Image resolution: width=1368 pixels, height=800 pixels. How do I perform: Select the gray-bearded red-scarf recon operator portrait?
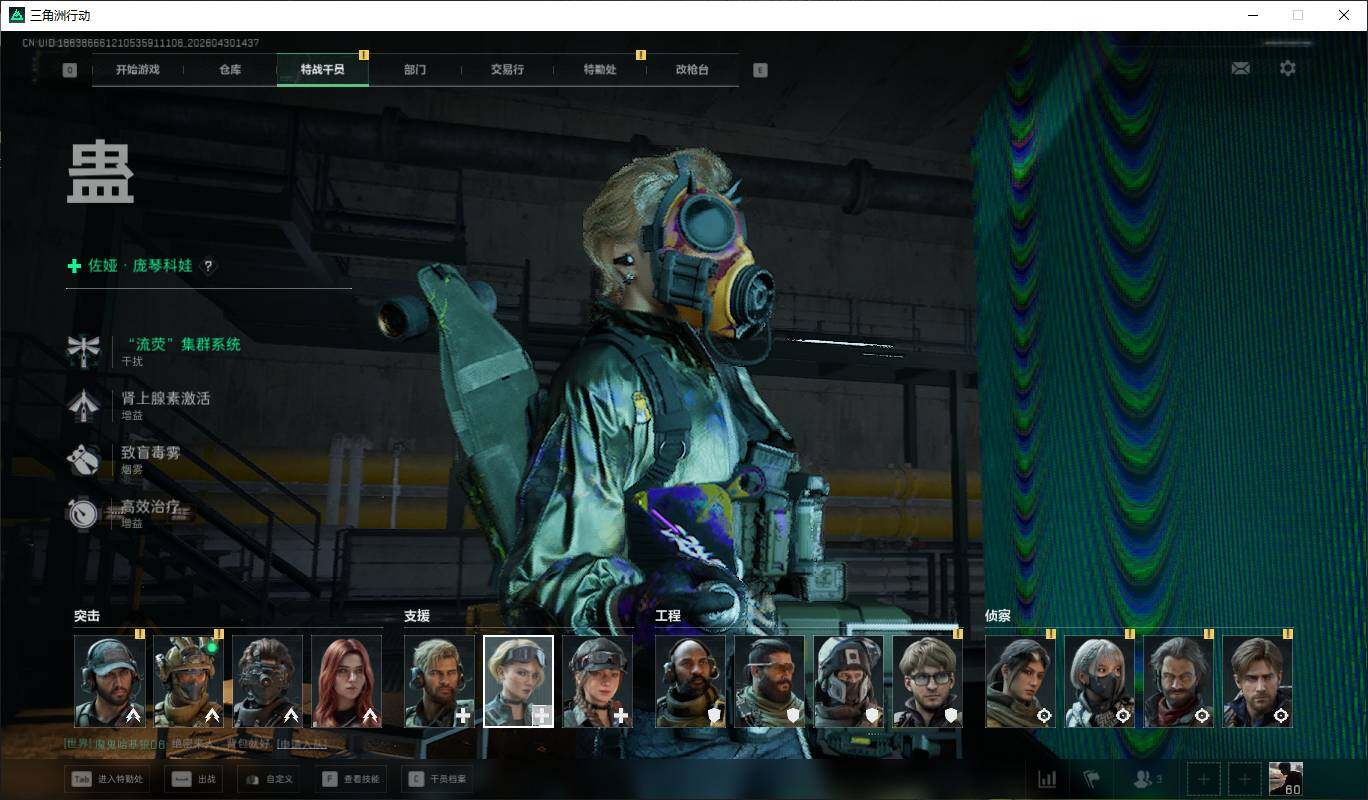pos(1179,681)
